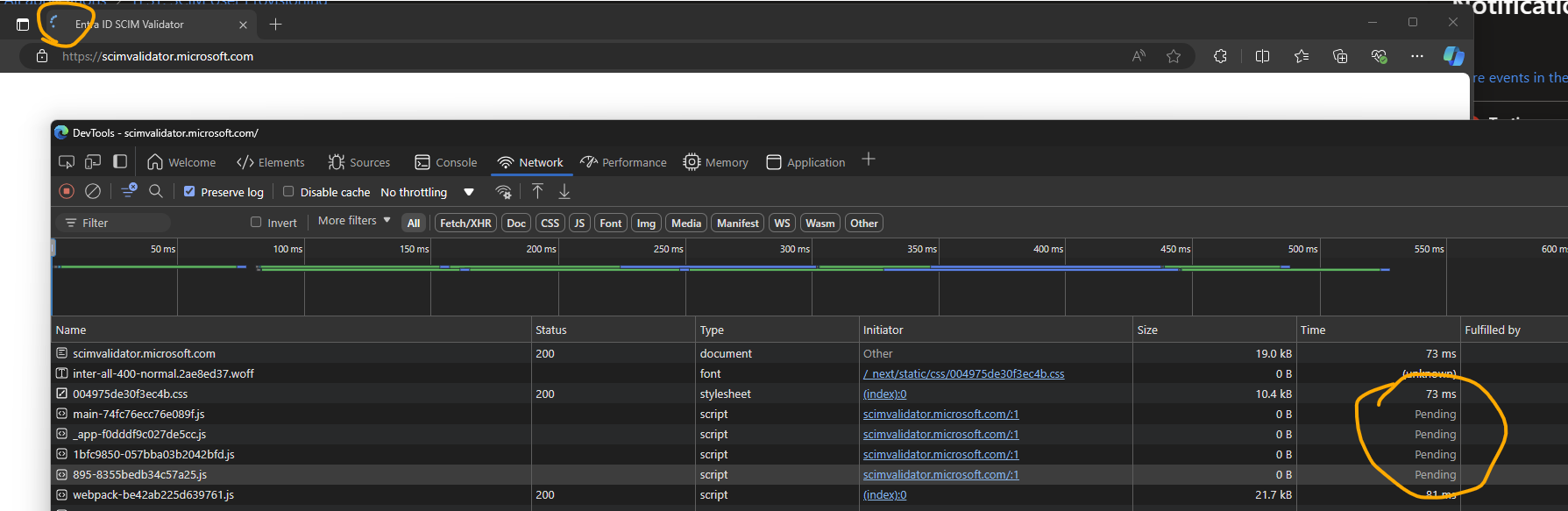Toggle Split screen icon in Edge toolbar
Screen dimensions: 1568x511
click(x=1262, y=56)
